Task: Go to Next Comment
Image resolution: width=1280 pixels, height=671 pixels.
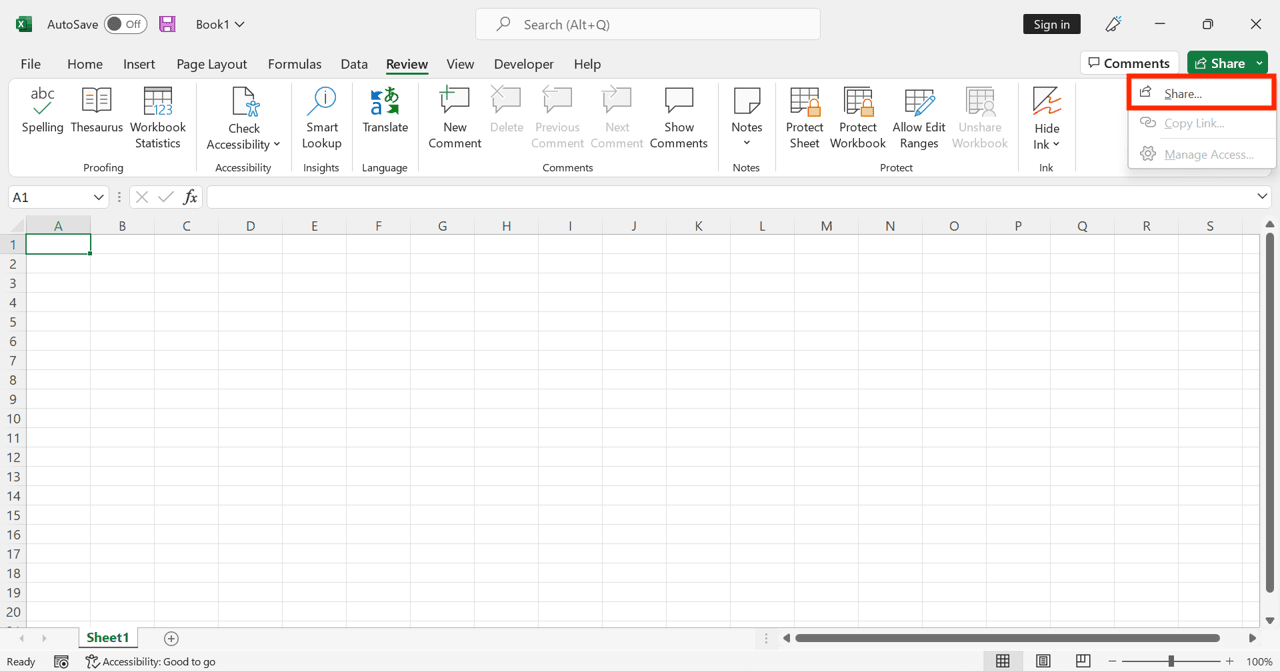Action: pos(617,118)
